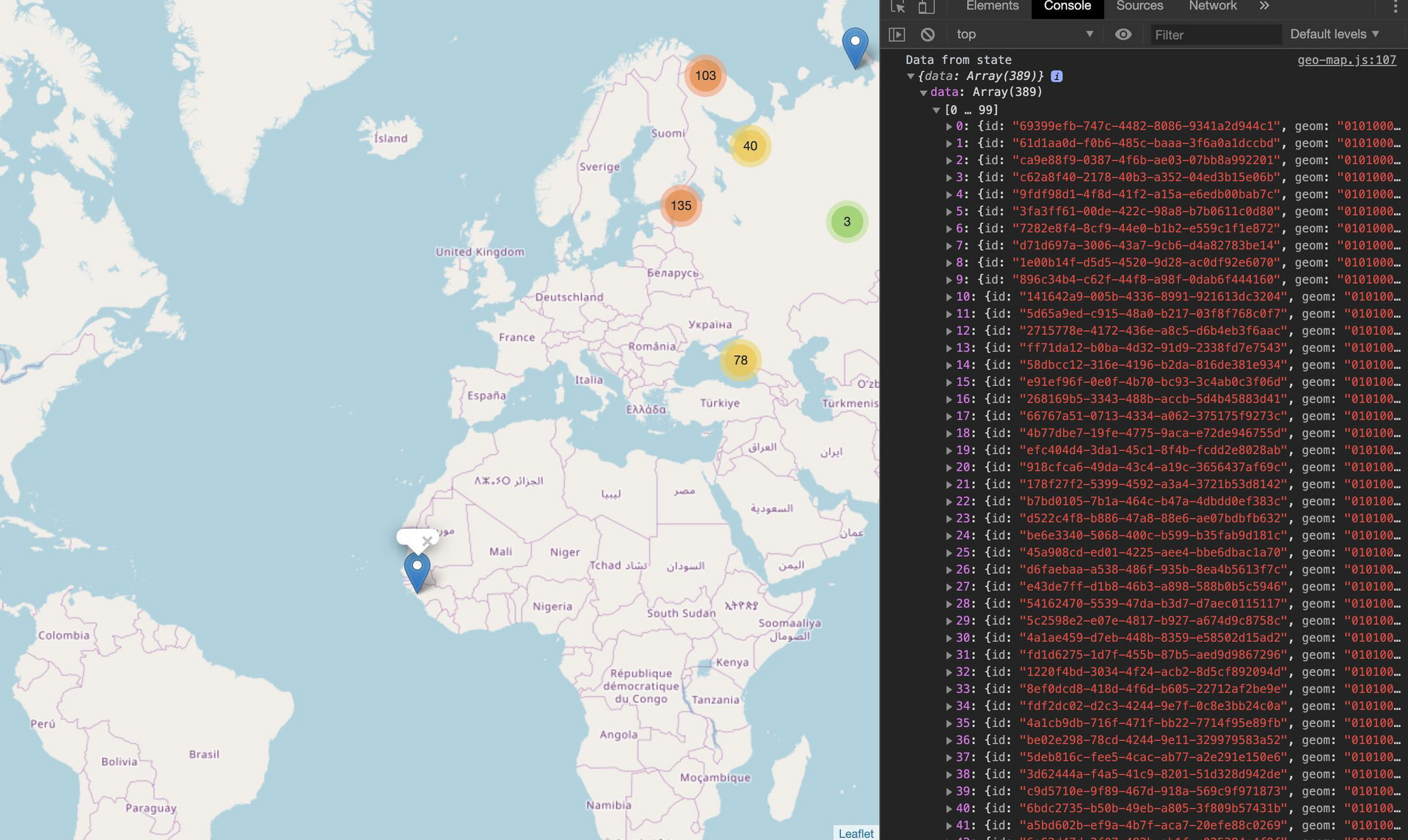Click the United Kingdom label on the map
1408x840 pixels.
pyautogui.click(x=480, y=252)
